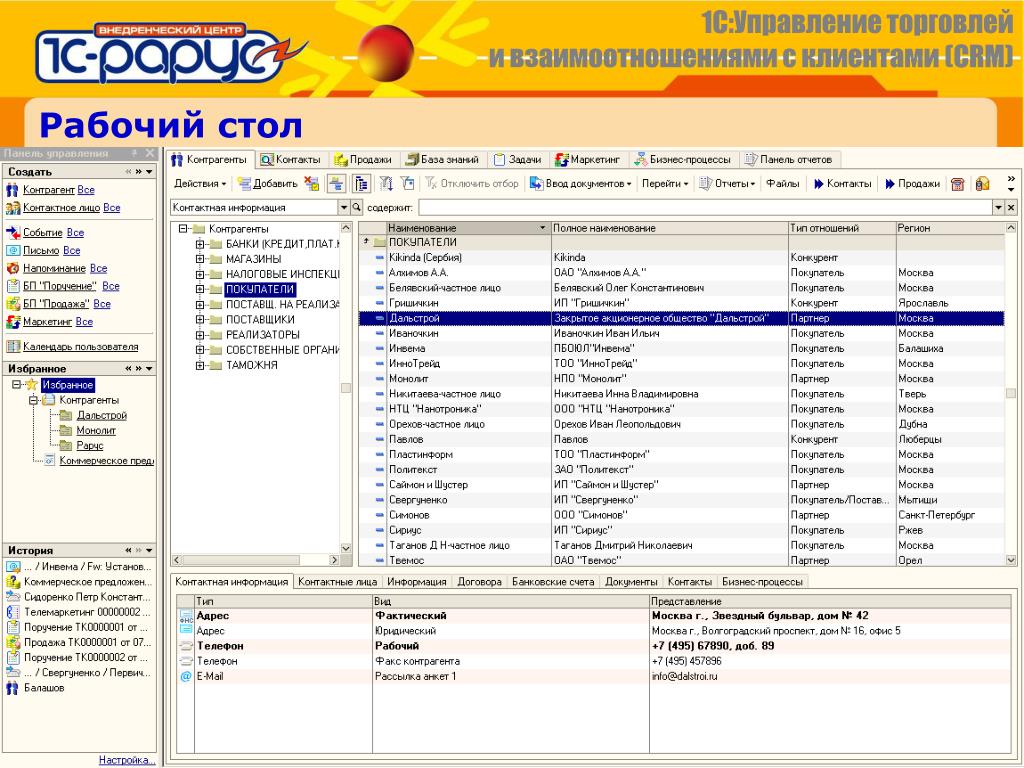Expand the ТАМОЖНЯ folder node

coord(200,366)
